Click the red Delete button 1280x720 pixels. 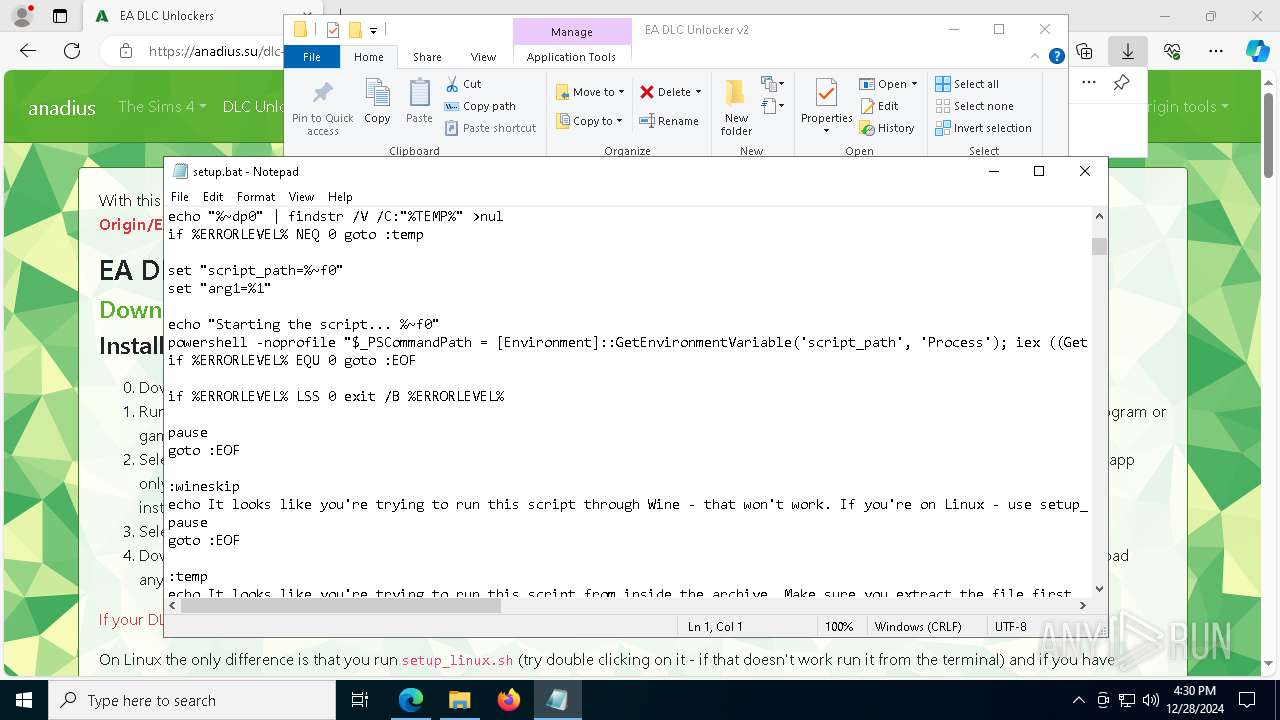(x=665, y=92)
